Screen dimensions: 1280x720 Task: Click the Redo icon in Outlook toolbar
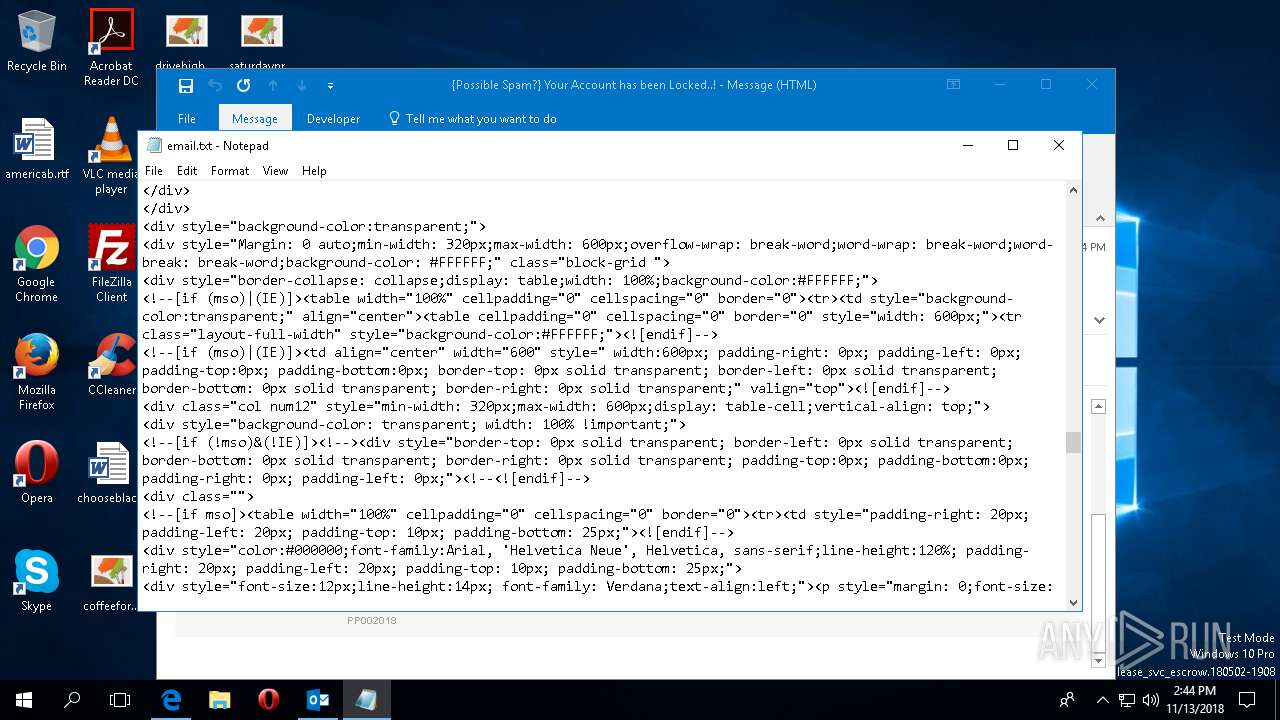pyautogui.click(x=243, y=85)
